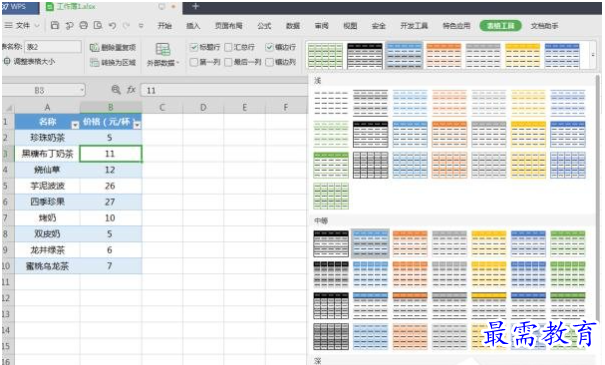Image resolution: width=605 pixels, height=365 pixels.
Task: Click the 转换为区域 convert to range icon
Action: (94, 62)
